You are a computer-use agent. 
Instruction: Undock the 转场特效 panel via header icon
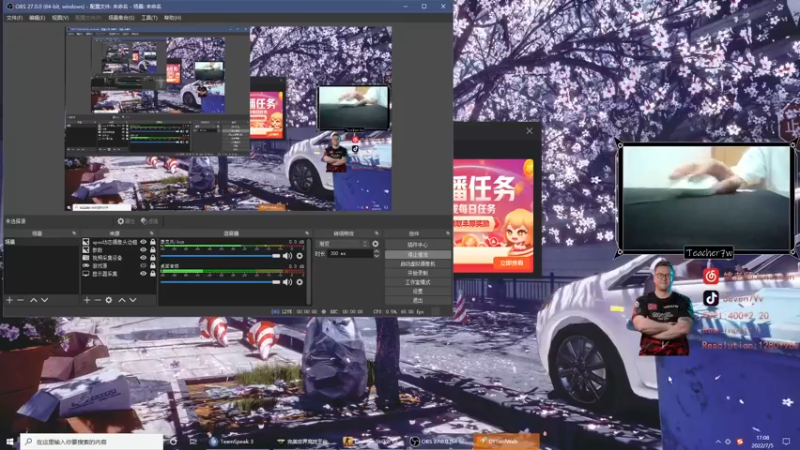pyautogui.click(x=377, y=233)
